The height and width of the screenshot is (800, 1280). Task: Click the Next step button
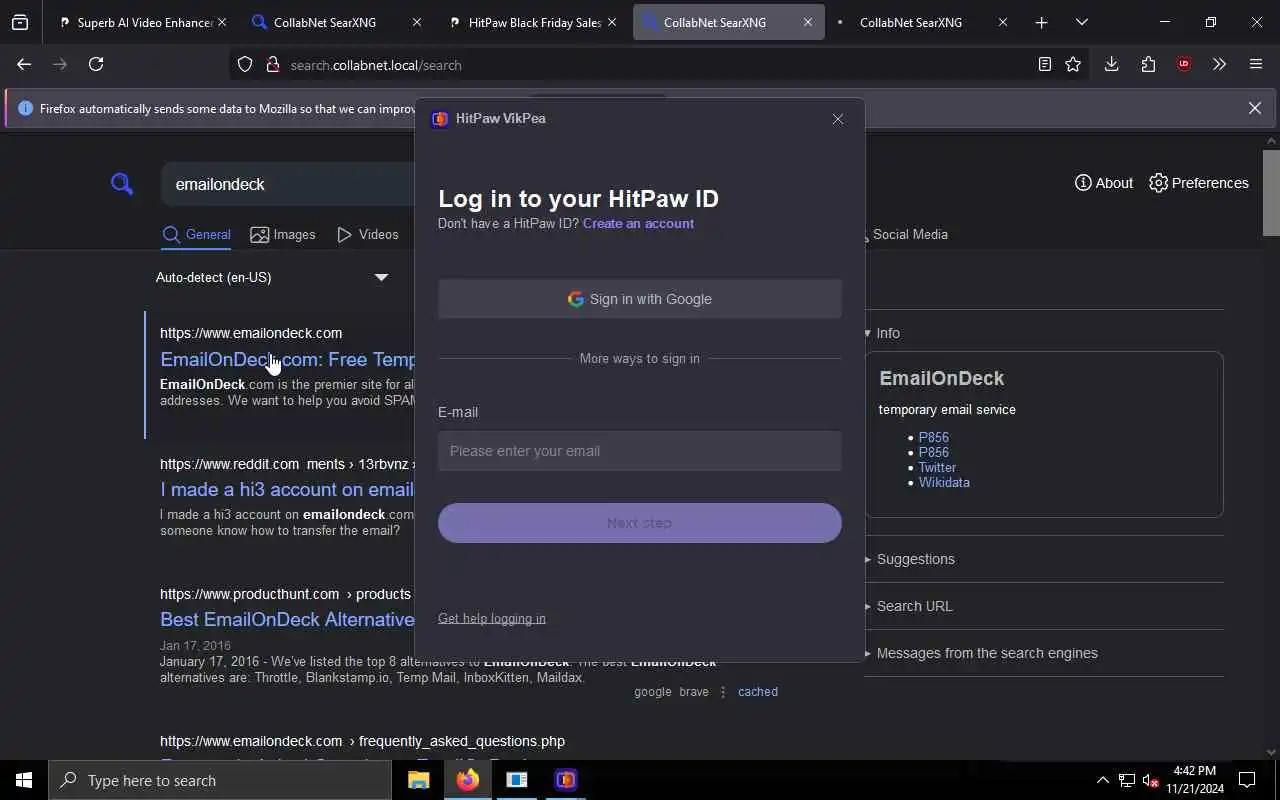click(640, 523)
